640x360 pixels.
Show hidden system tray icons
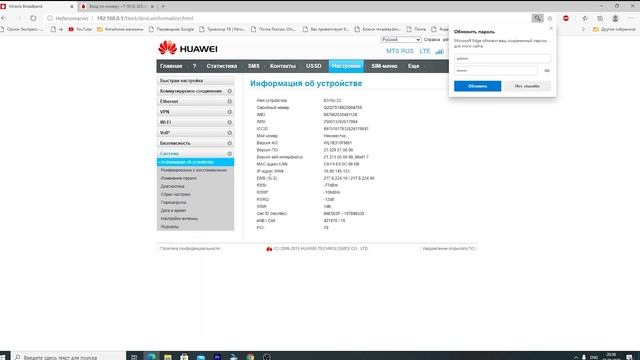click(x=576, y=357)
